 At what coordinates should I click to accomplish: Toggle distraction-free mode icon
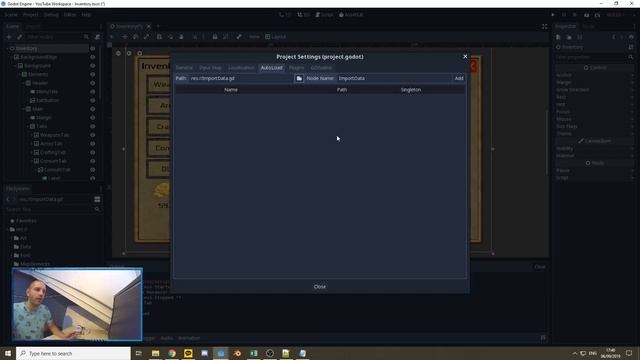[x=544, y=27]
